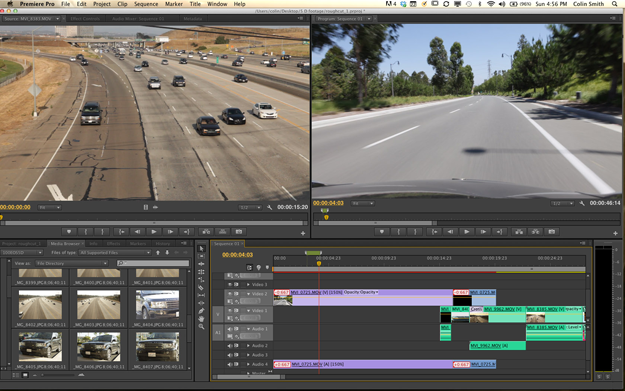Image resolution: width=625 pixels, height=391 pixels.
Task: Toggle sync lock on Video 3 track
Action: pos(236,285)
